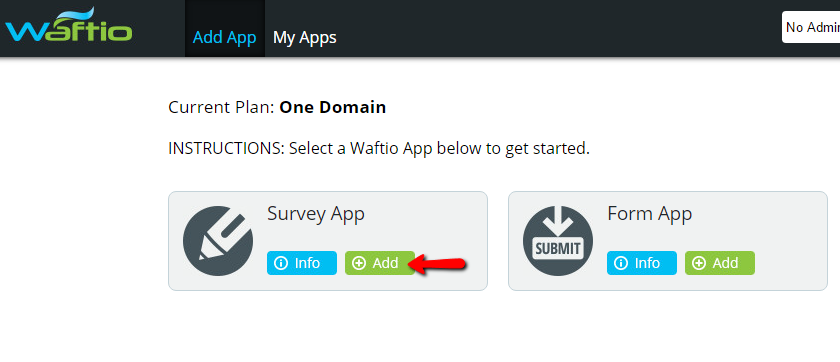
Task: Click the One Domain plan name
Action: [333, 107]
